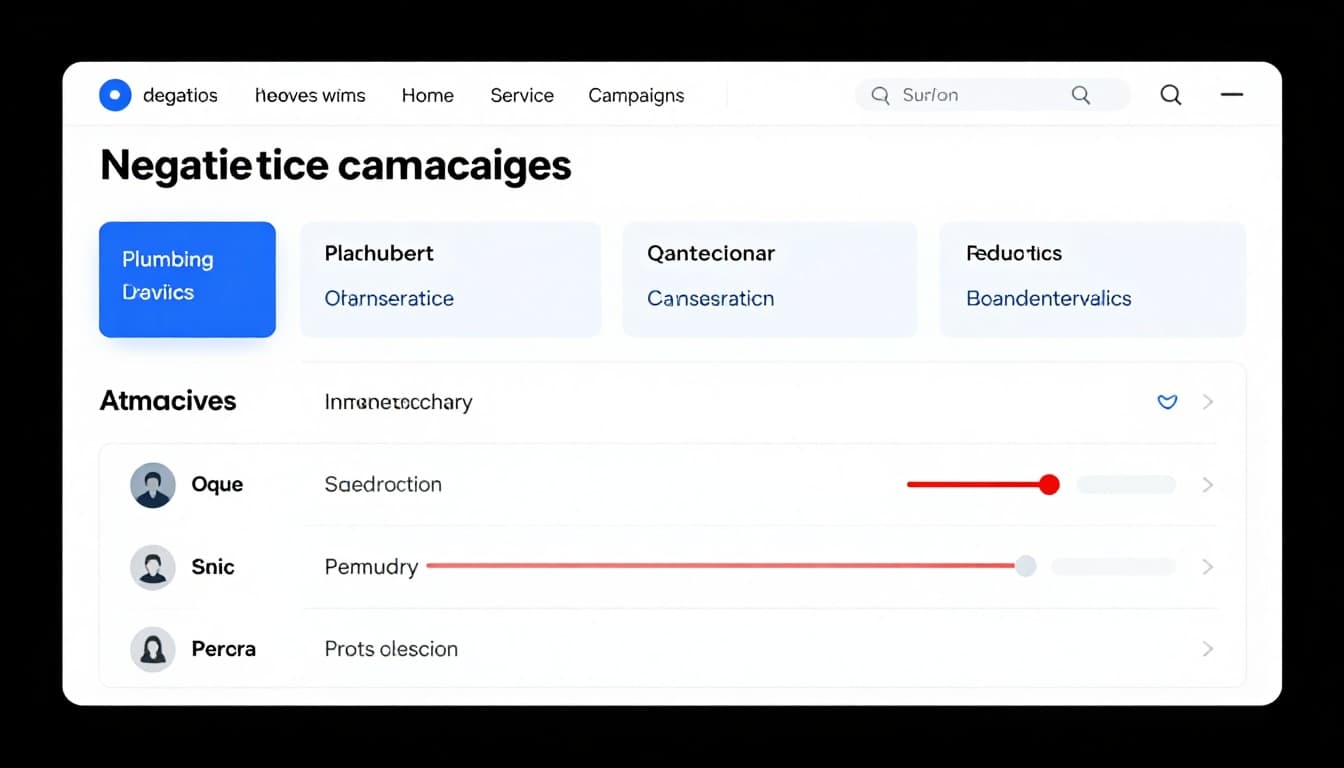
Task: Expand the Inmenetoochary row chevron
Action: [x=1208, y=402]
